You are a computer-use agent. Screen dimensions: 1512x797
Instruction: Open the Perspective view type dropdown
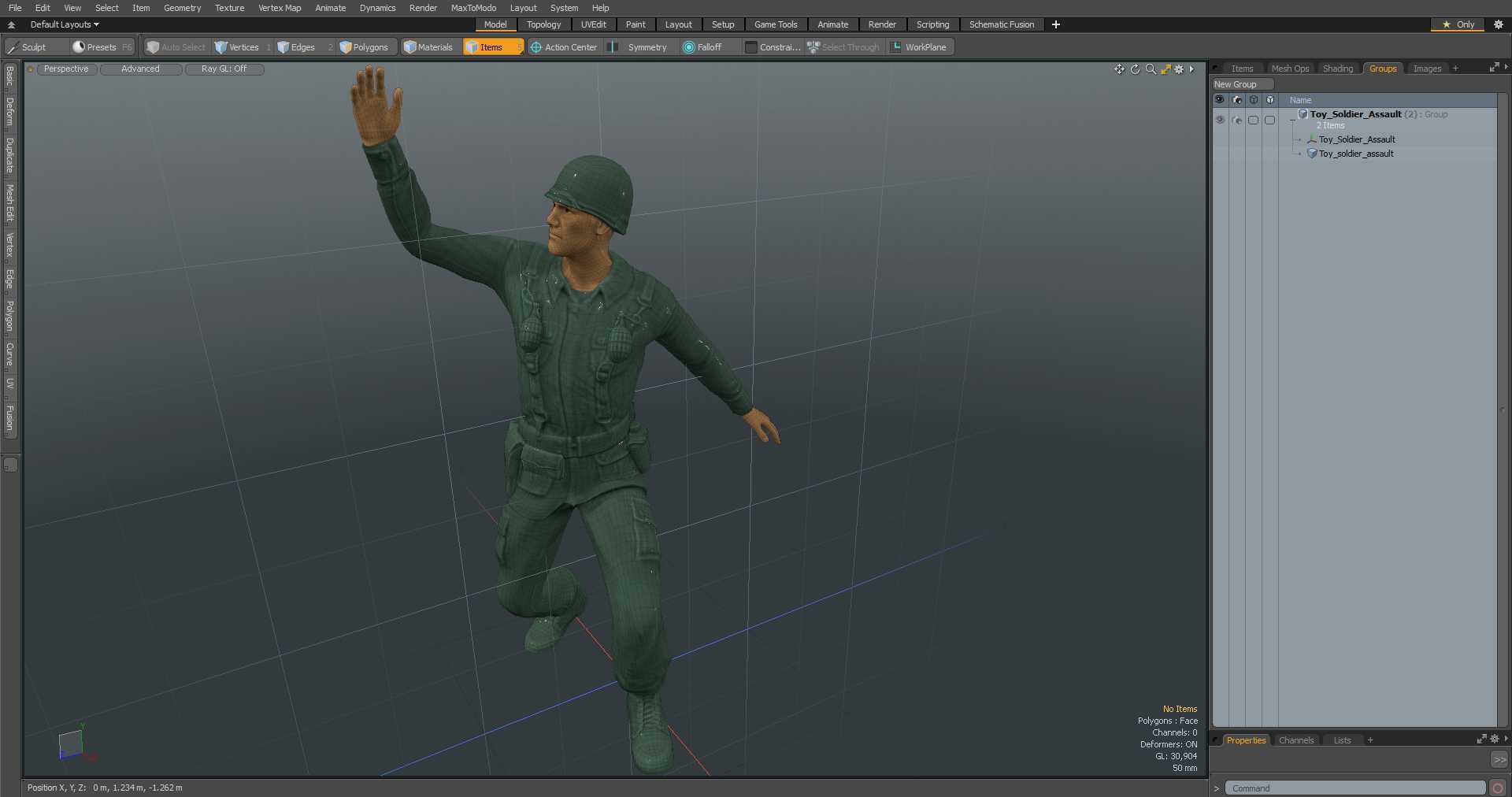tap(66, 69)
